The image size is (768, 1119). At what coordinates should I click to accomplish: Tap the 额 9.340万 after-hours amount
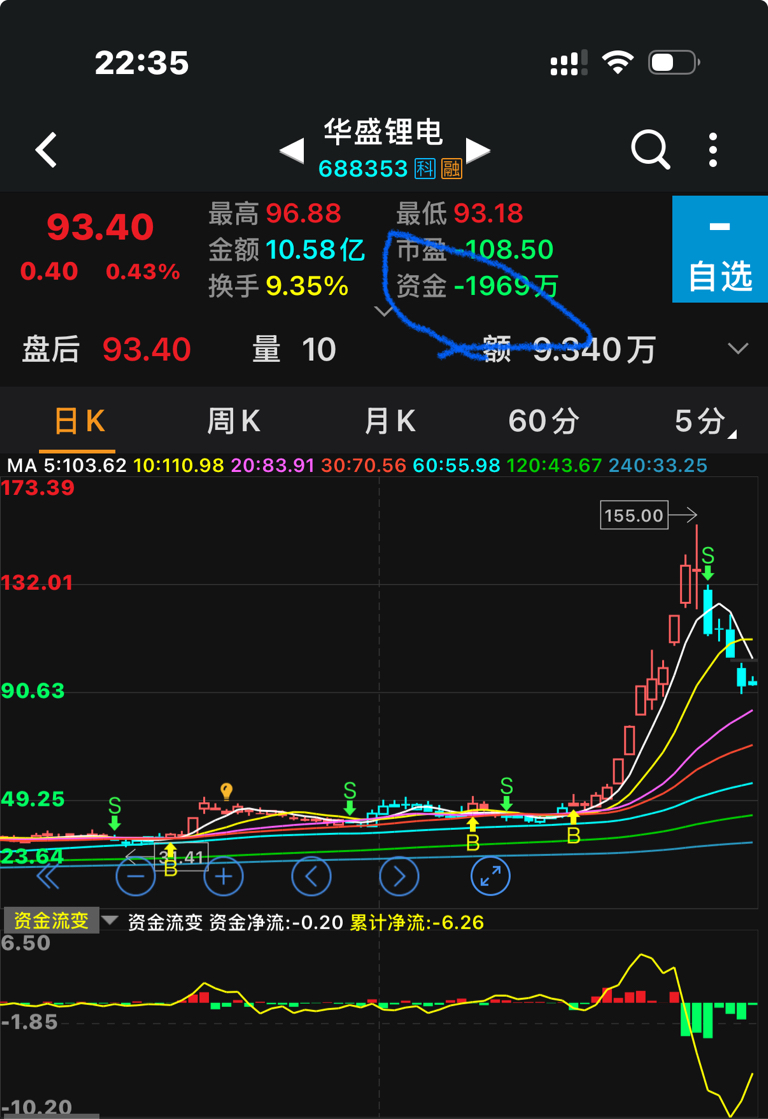tap(569, 349)
